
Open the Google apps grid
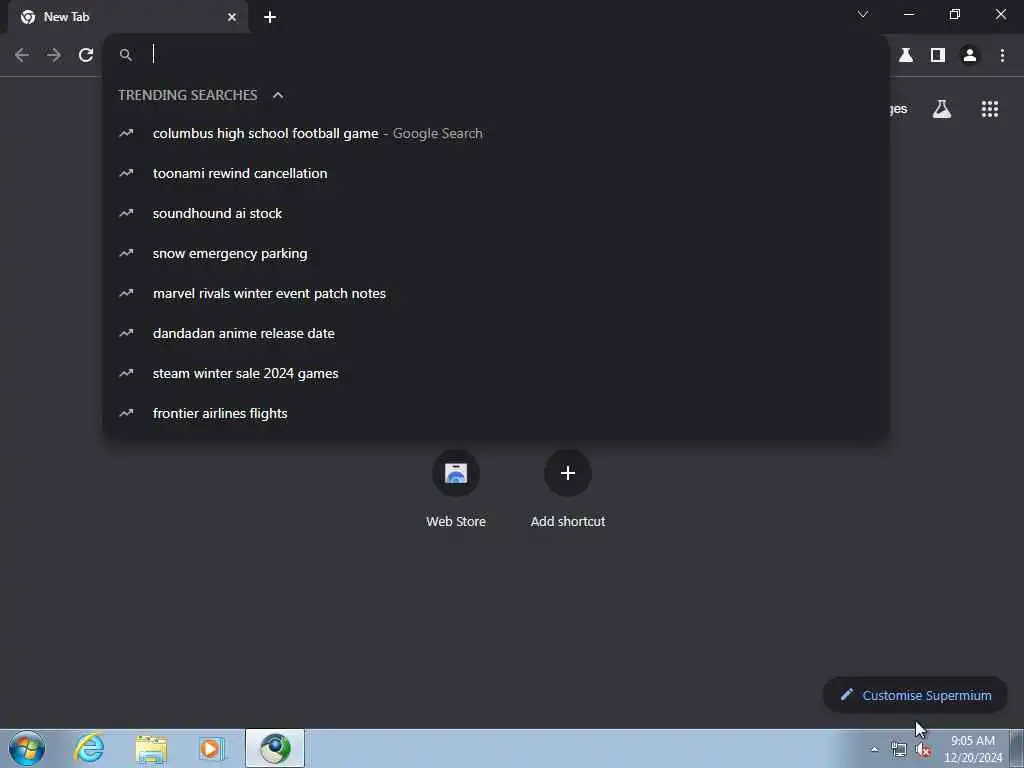pyautogui.click(x=990, y=109)
